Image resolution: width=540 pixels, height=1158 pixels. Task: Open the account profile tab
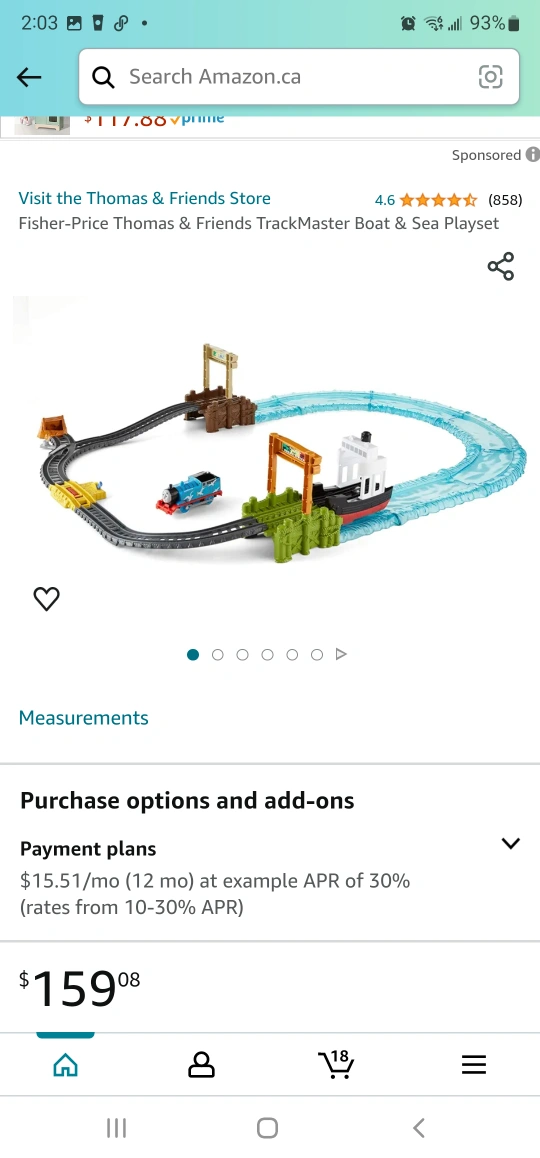point(201,1064)
